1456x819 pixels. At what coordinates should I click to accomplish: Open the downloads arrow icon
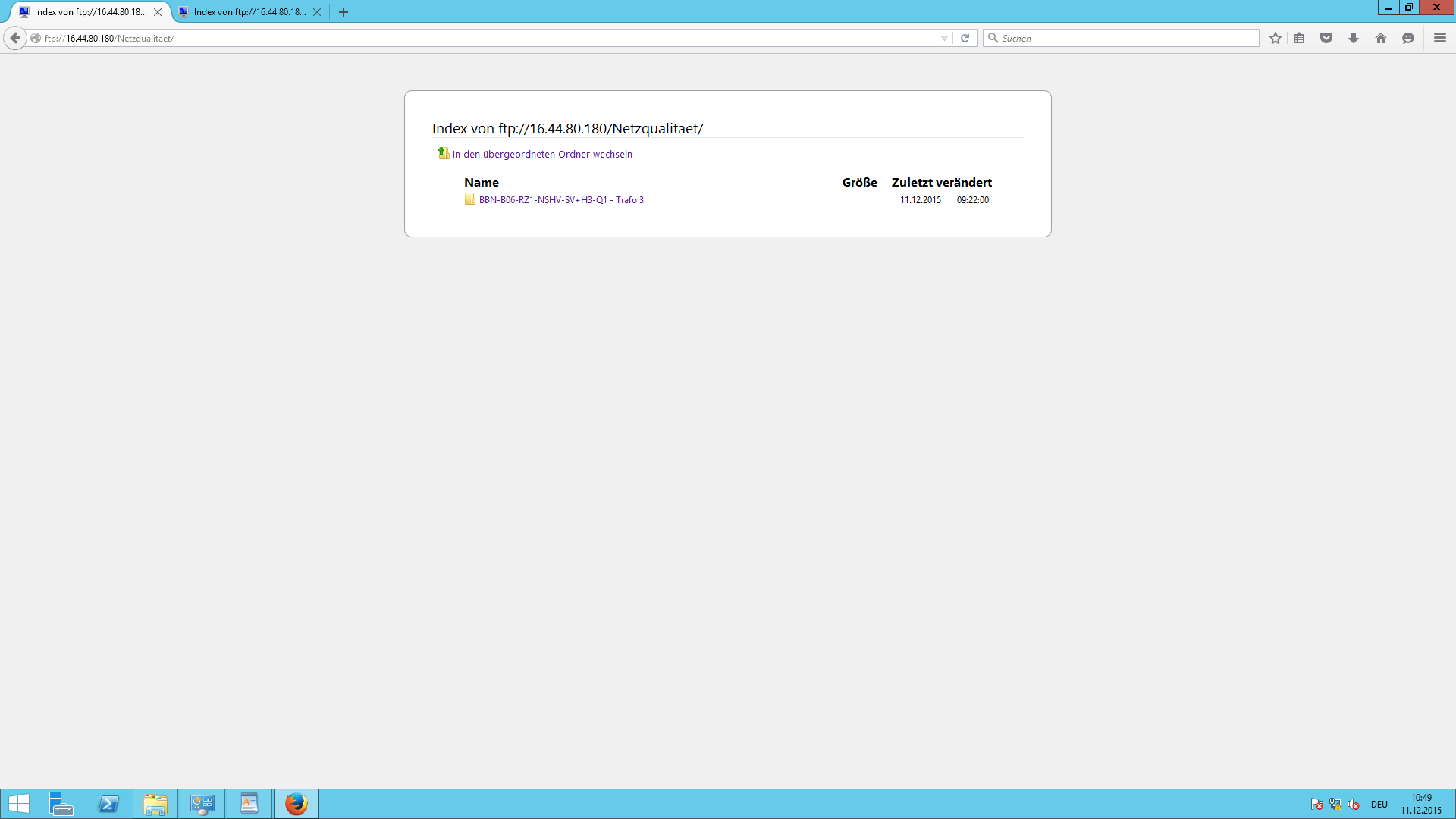(1354, 38)
